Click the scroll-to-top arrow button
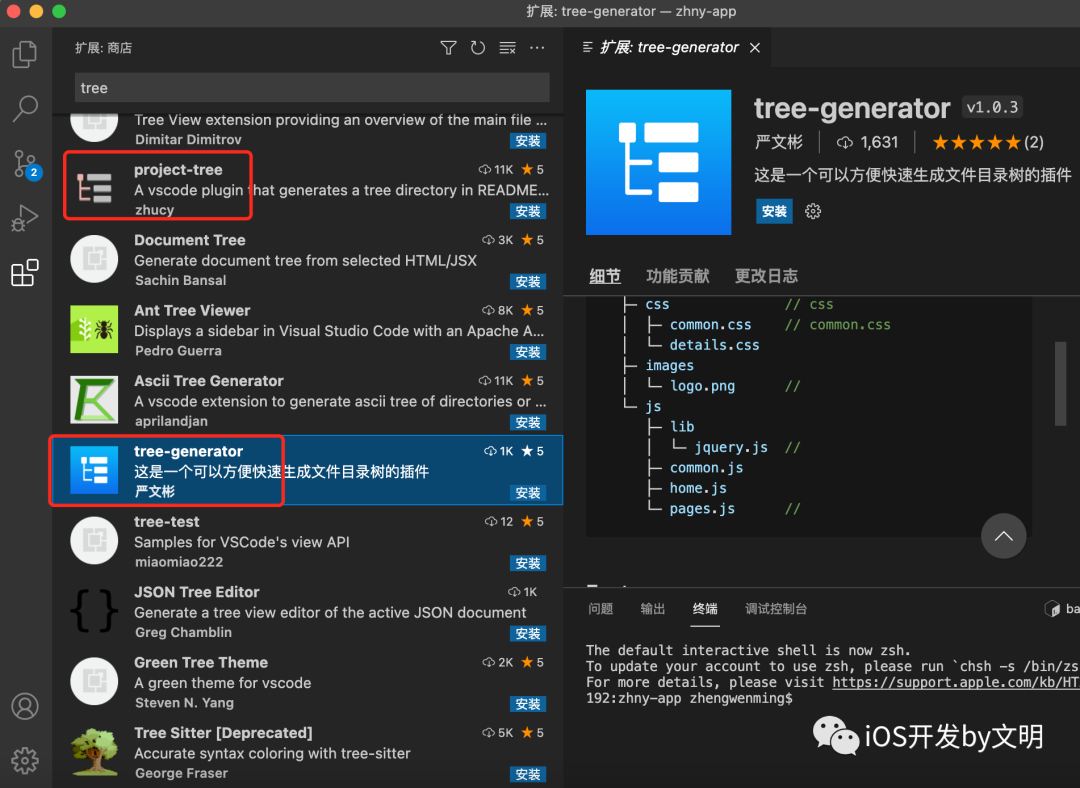 pos(1004,536)
